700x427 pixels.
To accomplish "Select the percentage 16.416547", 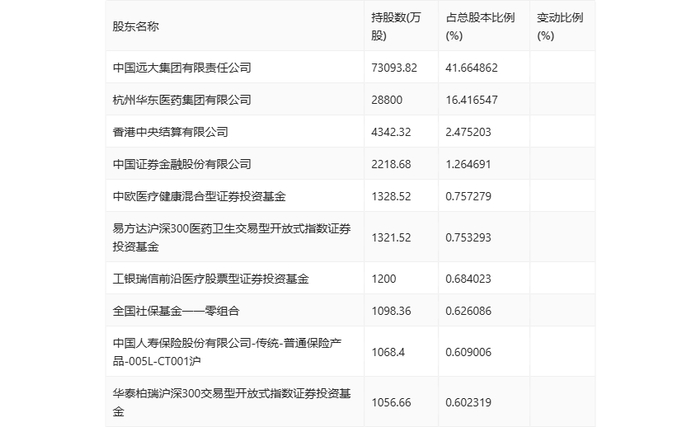I will (471, 100).
